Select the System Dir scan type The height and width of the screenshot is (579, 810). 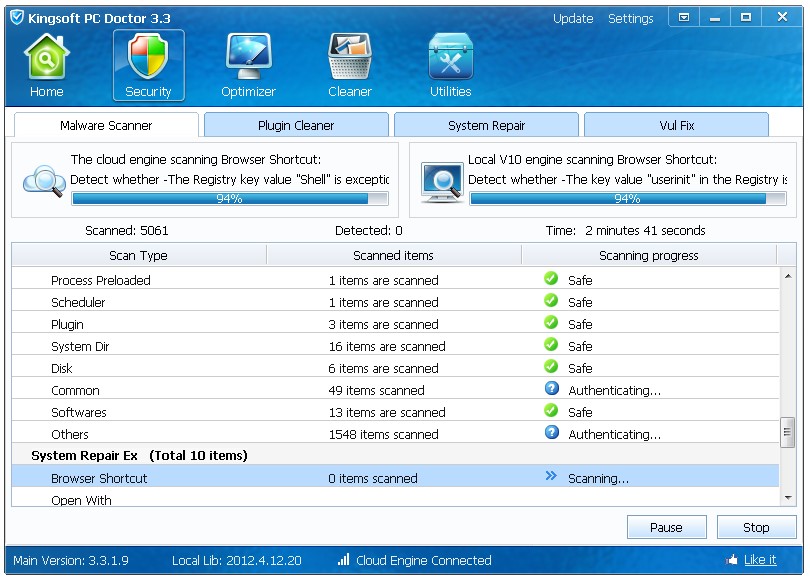(80, 347)
